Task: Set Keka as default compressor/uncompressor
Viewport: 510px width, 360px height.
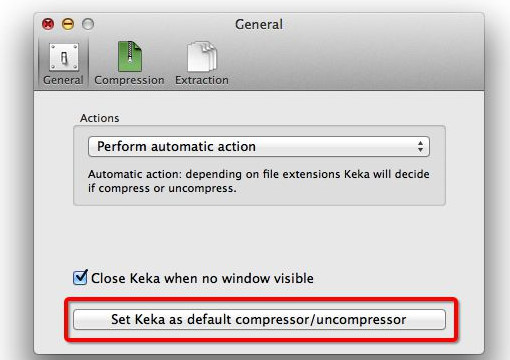Action: pyautogui.click(x=259, y=319)
